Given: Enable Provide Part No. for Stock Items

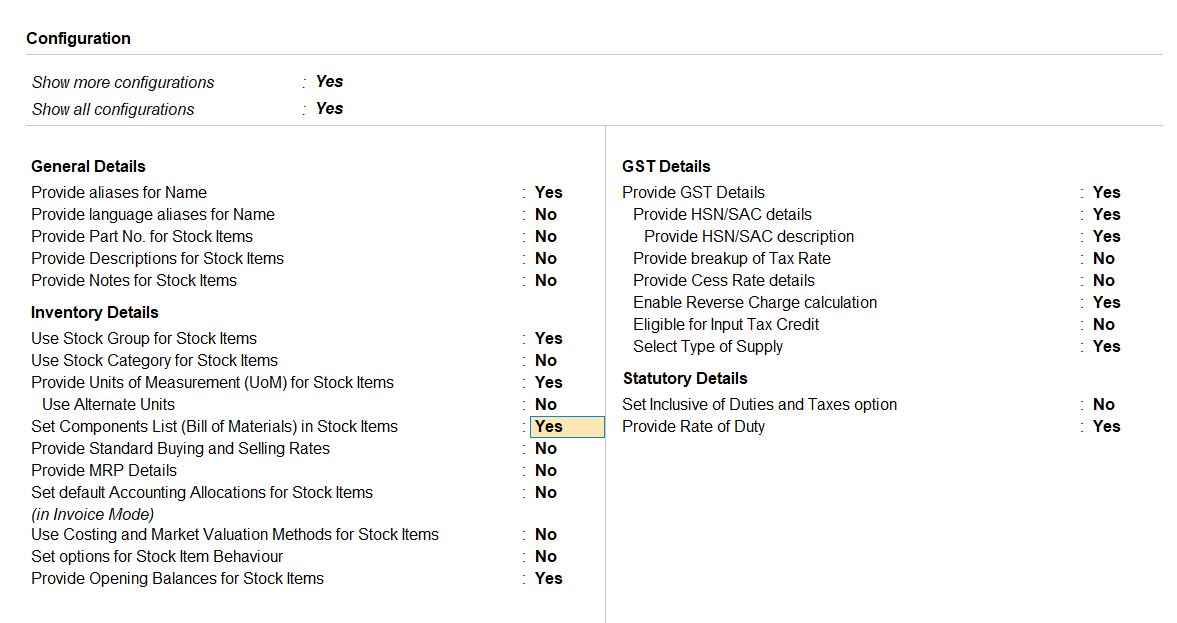Looking at the screenshot, I should tap(545, 236).
